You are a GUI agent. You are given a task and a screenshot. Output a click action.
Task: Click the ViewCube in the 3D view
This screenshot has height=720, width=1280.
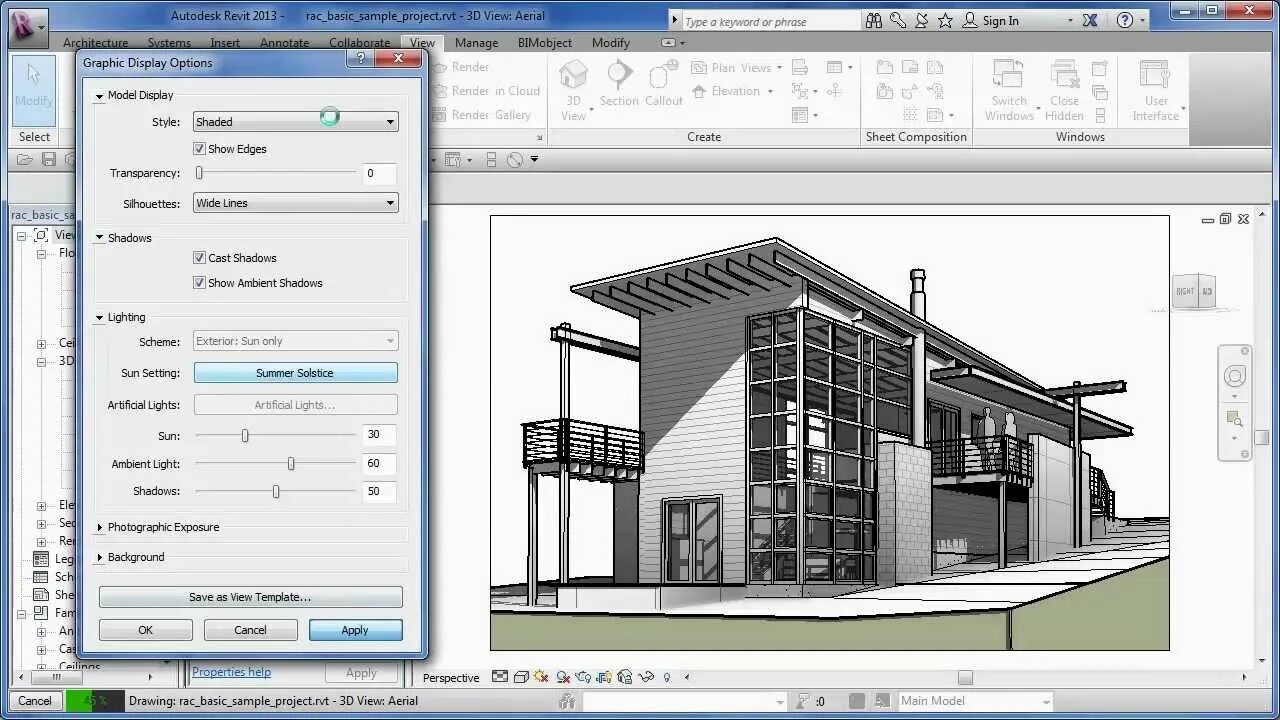[1194, 292]
